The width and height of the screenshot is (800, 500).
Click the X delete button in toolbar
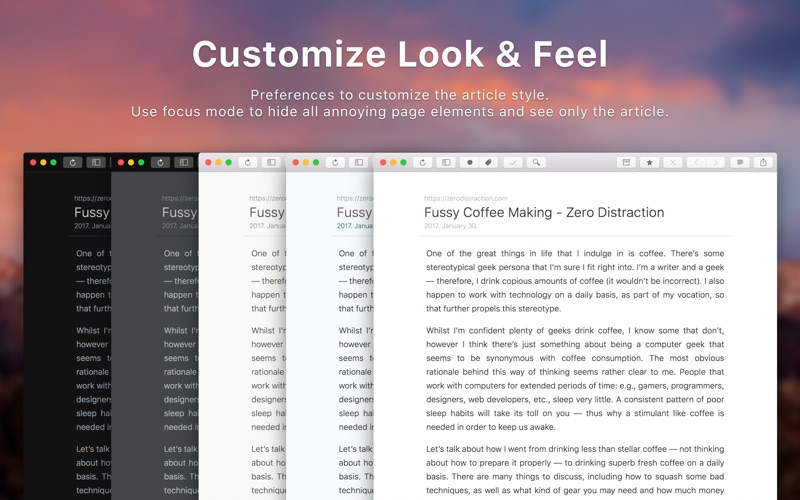(673, 162)
